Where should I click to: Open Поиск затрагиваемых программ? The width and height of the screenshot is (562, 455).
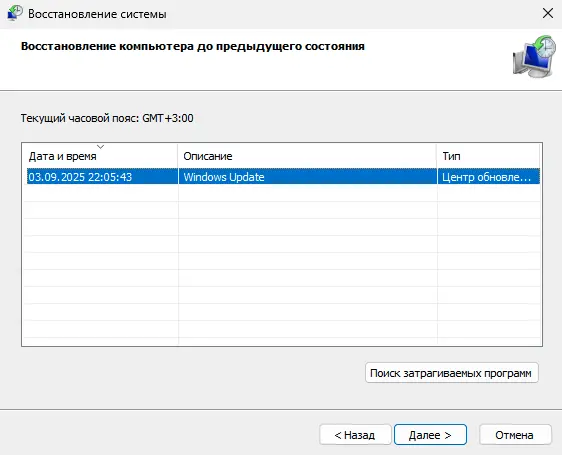[451, 373]
